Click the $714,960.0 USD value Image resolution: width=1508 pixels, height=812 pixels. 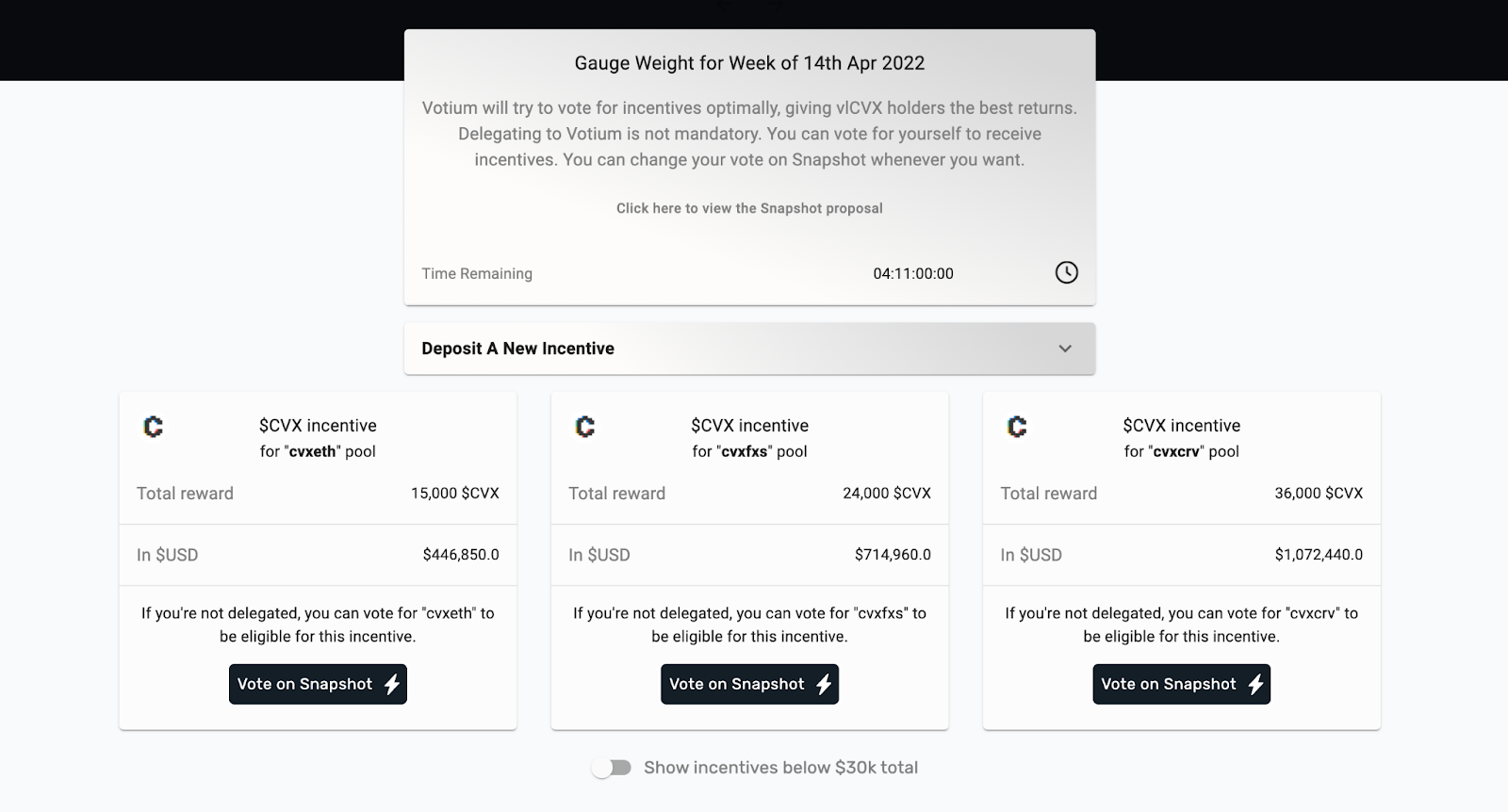point(893,555)
